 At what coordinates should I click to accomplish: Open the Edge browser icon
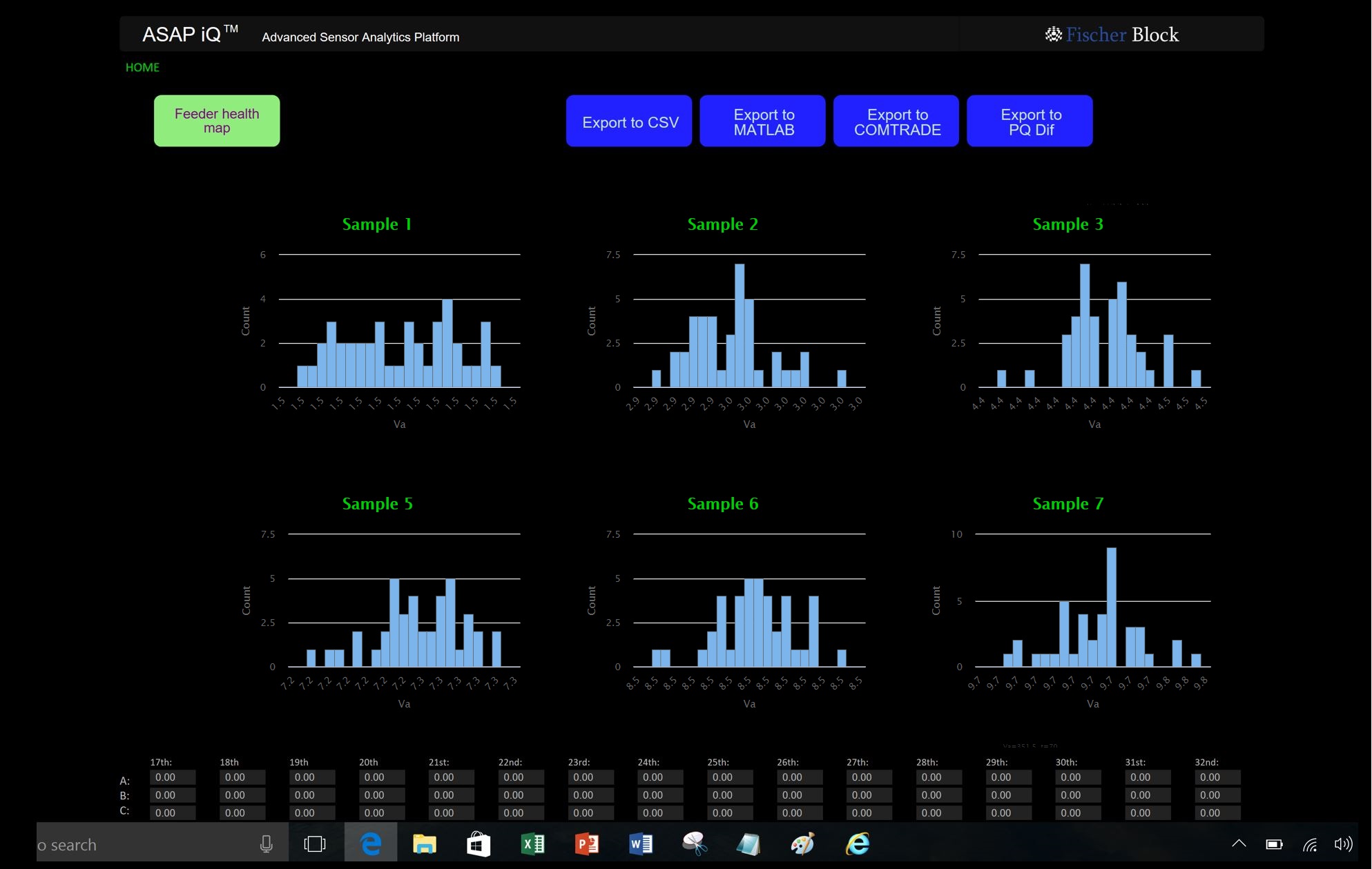tap(371, 843)
